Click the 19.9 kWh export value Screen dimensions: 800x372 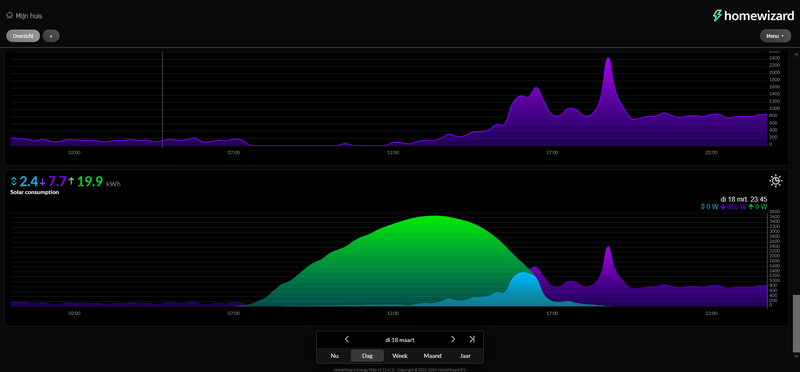point(90,181)
